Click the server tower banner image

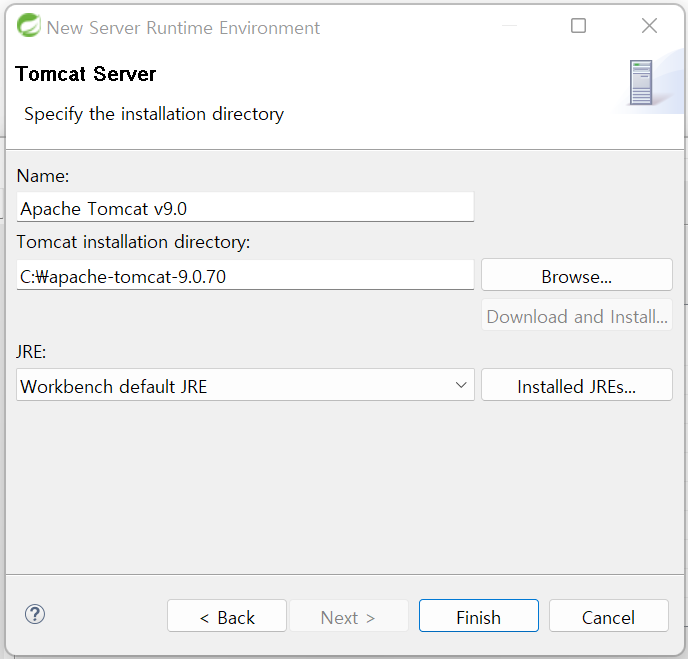point(641,82)
